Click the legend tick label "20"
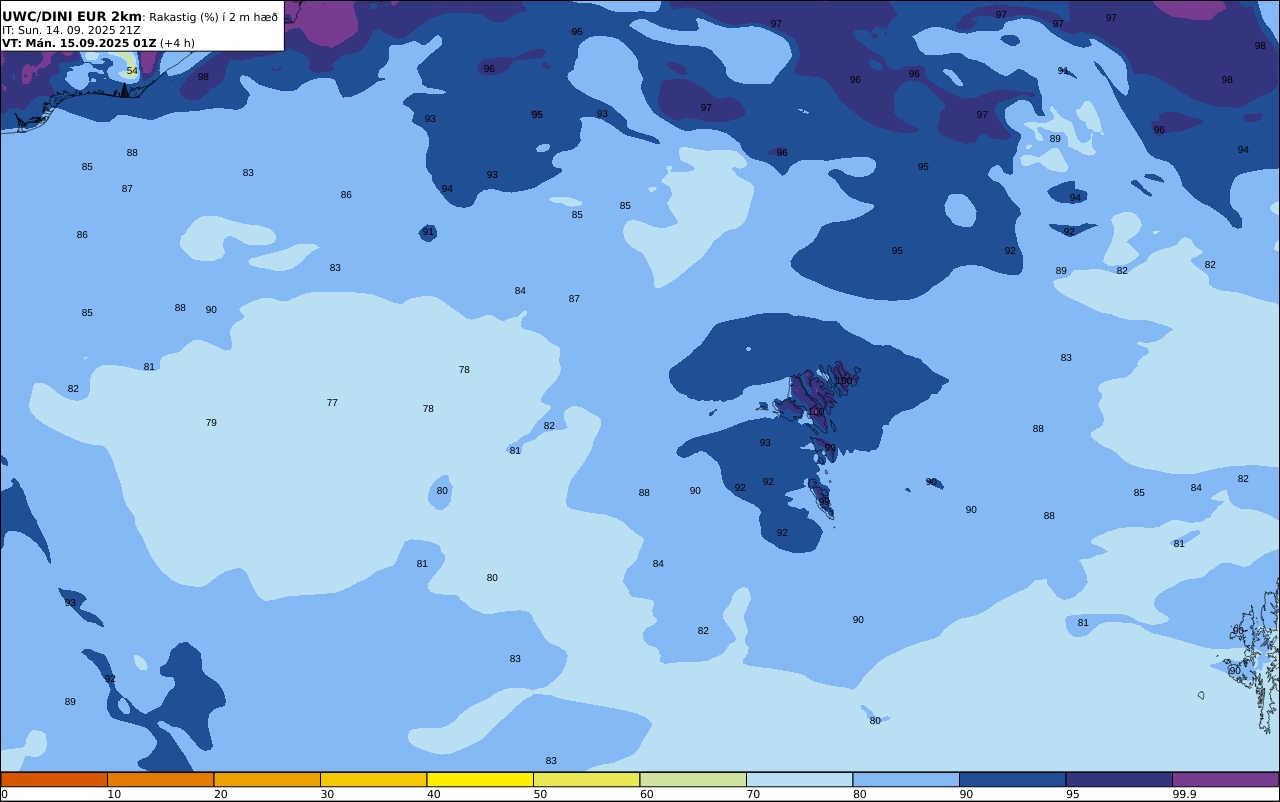This screenshot has width=1280, height=802. (x=220, y=794)
